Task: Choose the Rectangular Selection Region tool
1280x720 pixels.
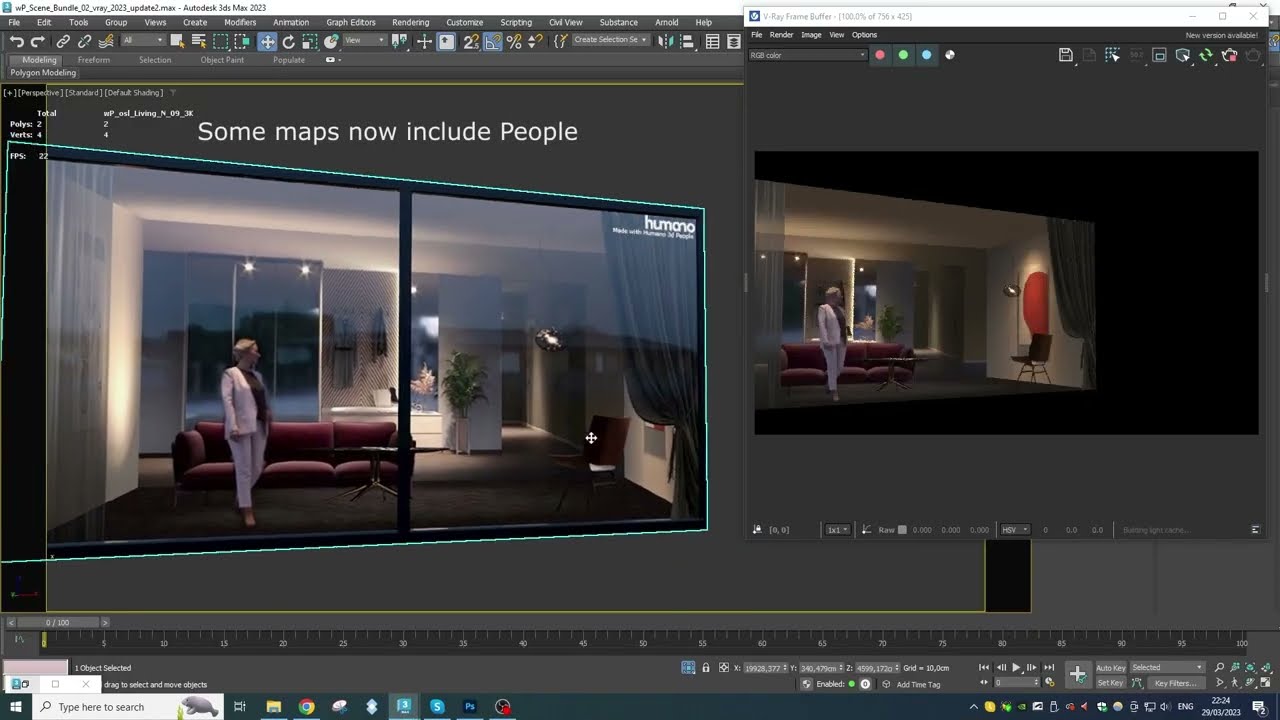Action: point(220,41)
